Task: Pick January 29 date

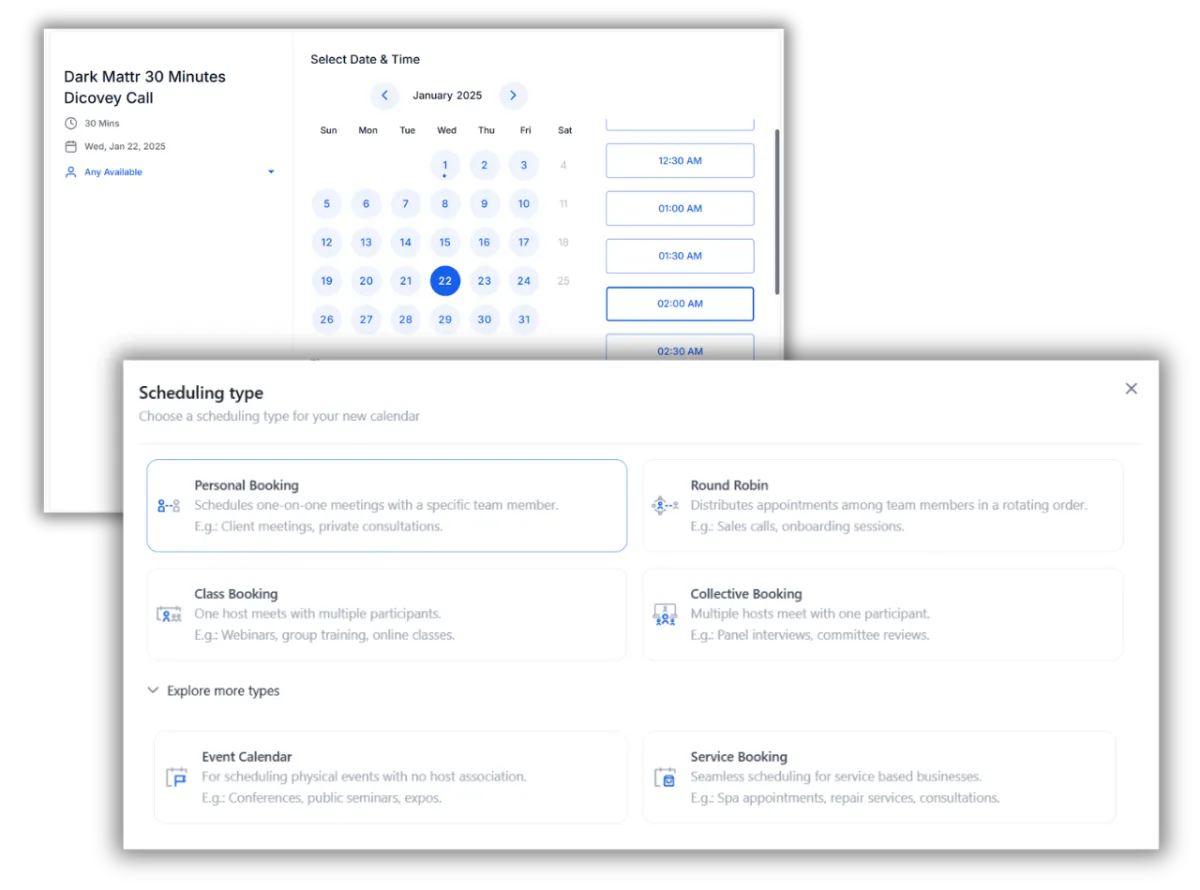Action: coord(445,320)
